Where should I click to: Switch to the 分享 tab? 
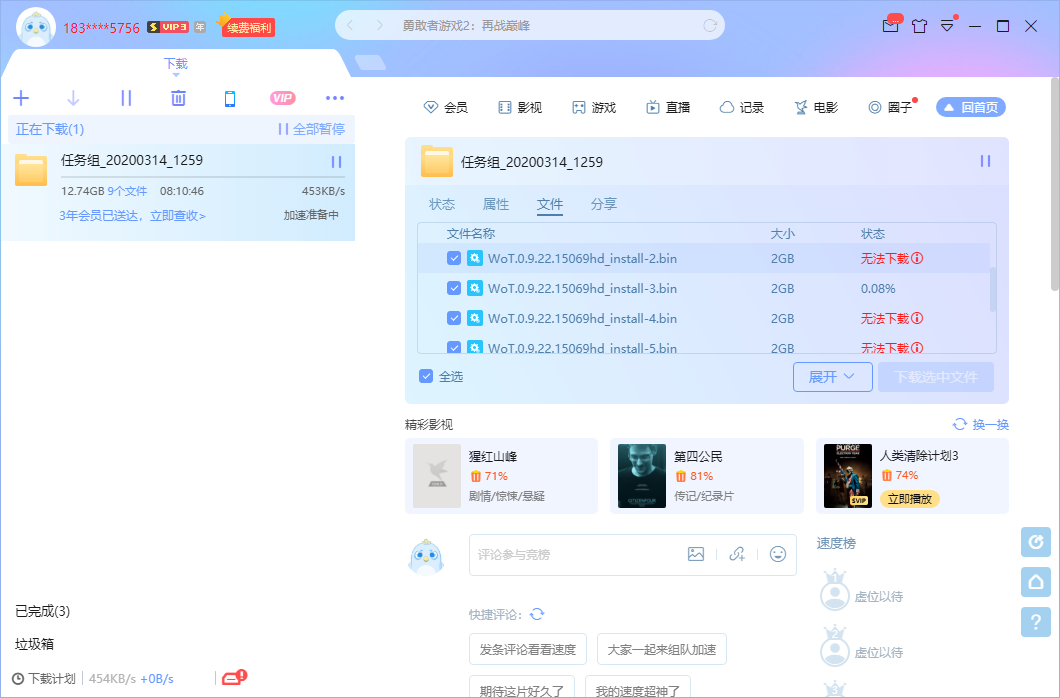coord(604,204)
